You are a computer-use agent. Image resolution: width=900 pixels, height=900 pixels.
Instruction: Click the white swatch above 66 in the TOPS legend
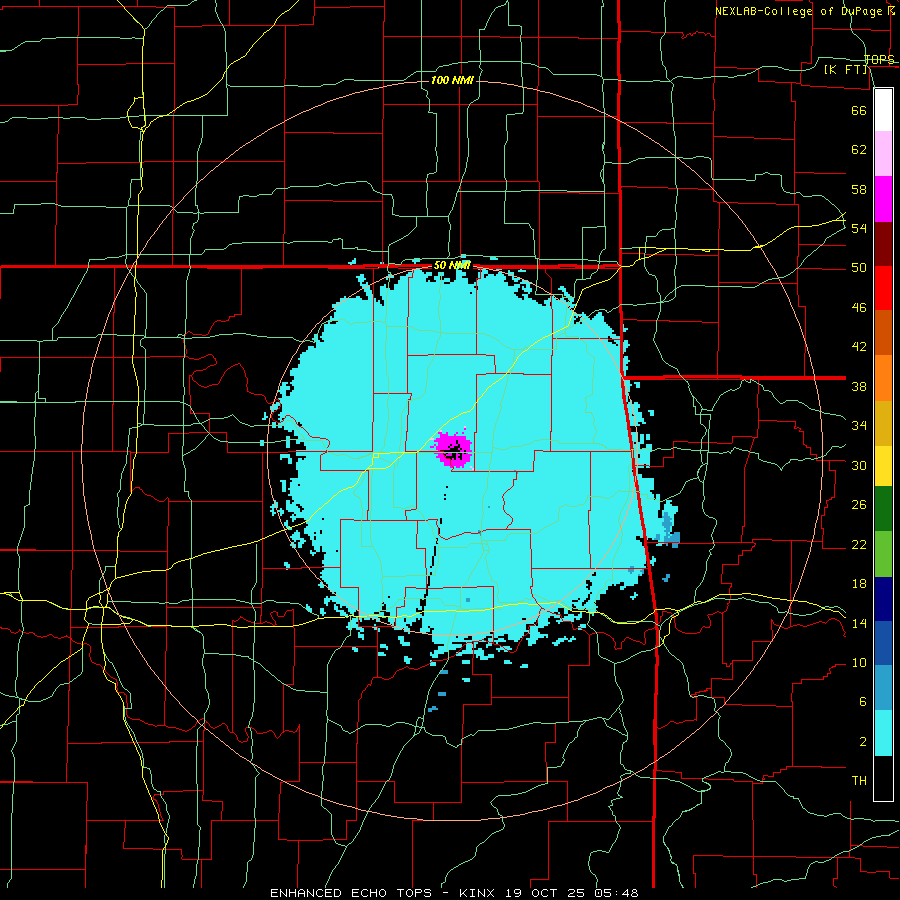pyautogui.click(x=883, y=110)
